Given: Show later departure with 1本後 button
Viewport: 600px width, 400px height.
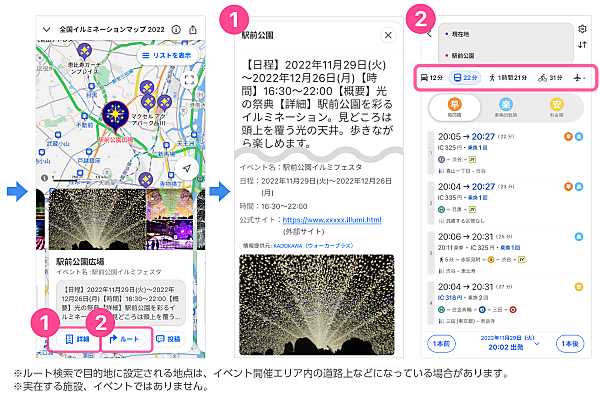Looking at the screenshot, I should [570, 344].
